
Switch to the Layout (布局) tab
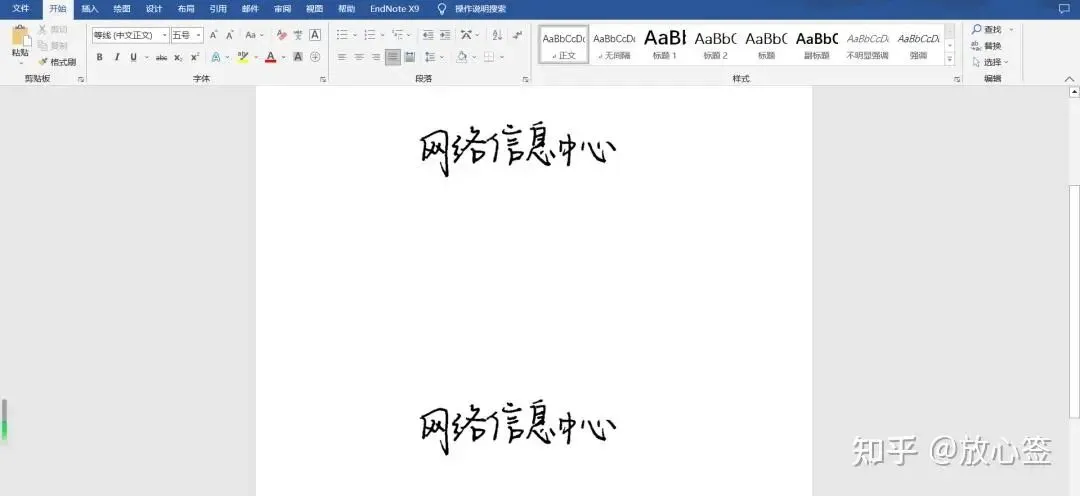click(x=186, y=9)
